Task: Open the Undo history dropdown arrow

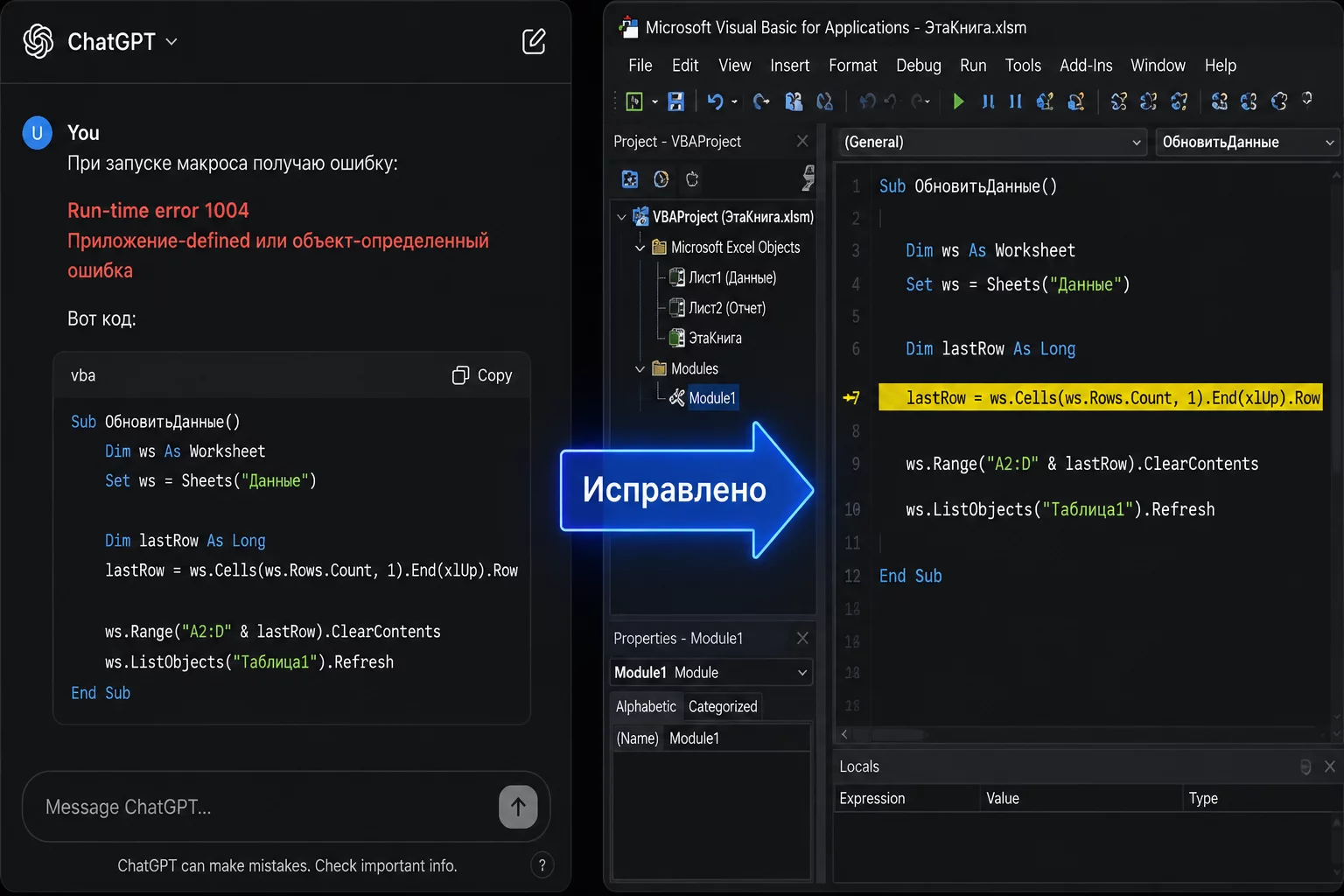Action: [734, 102]
